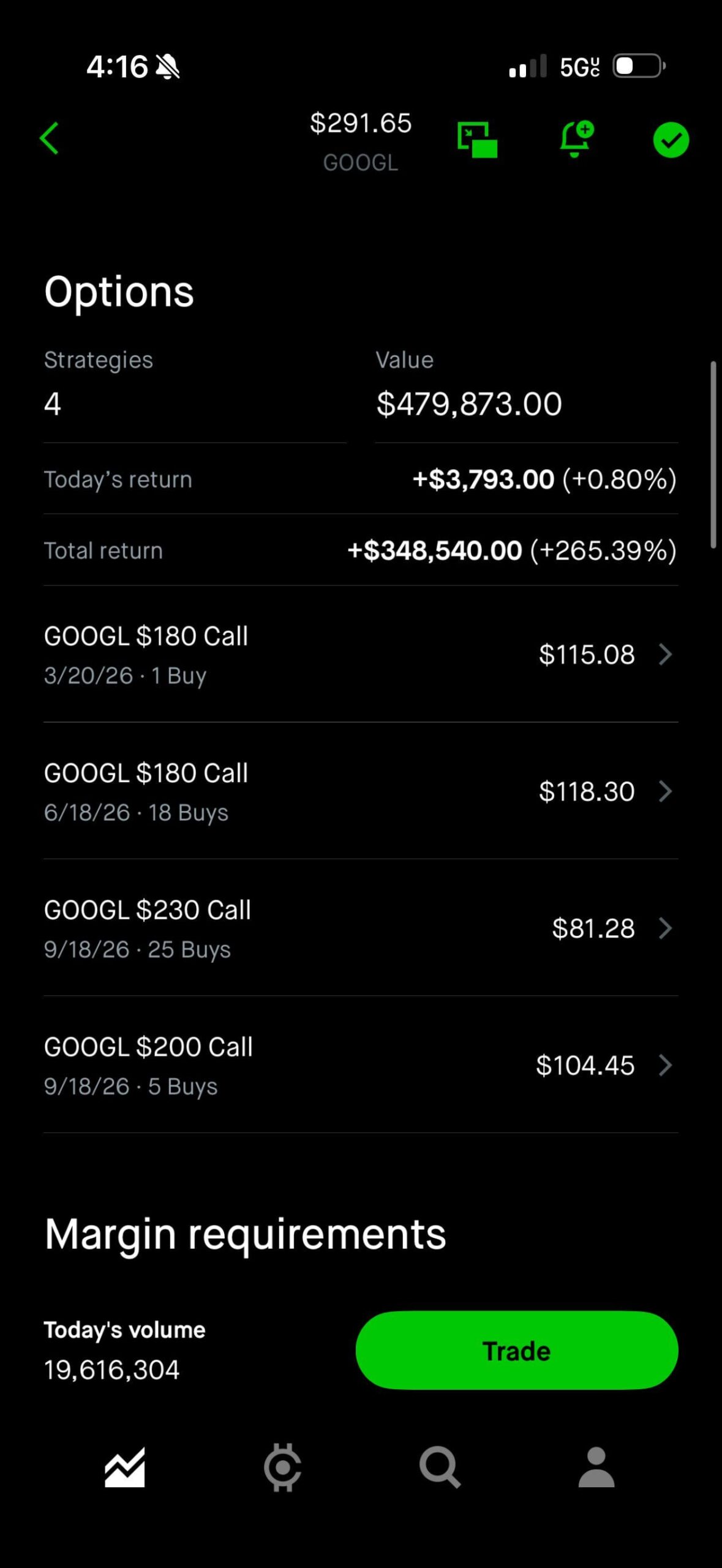The width and height of the screenshot is (722, 1568).
Task: Add a price alert with bell icon
Action: [x=576, y=139]
